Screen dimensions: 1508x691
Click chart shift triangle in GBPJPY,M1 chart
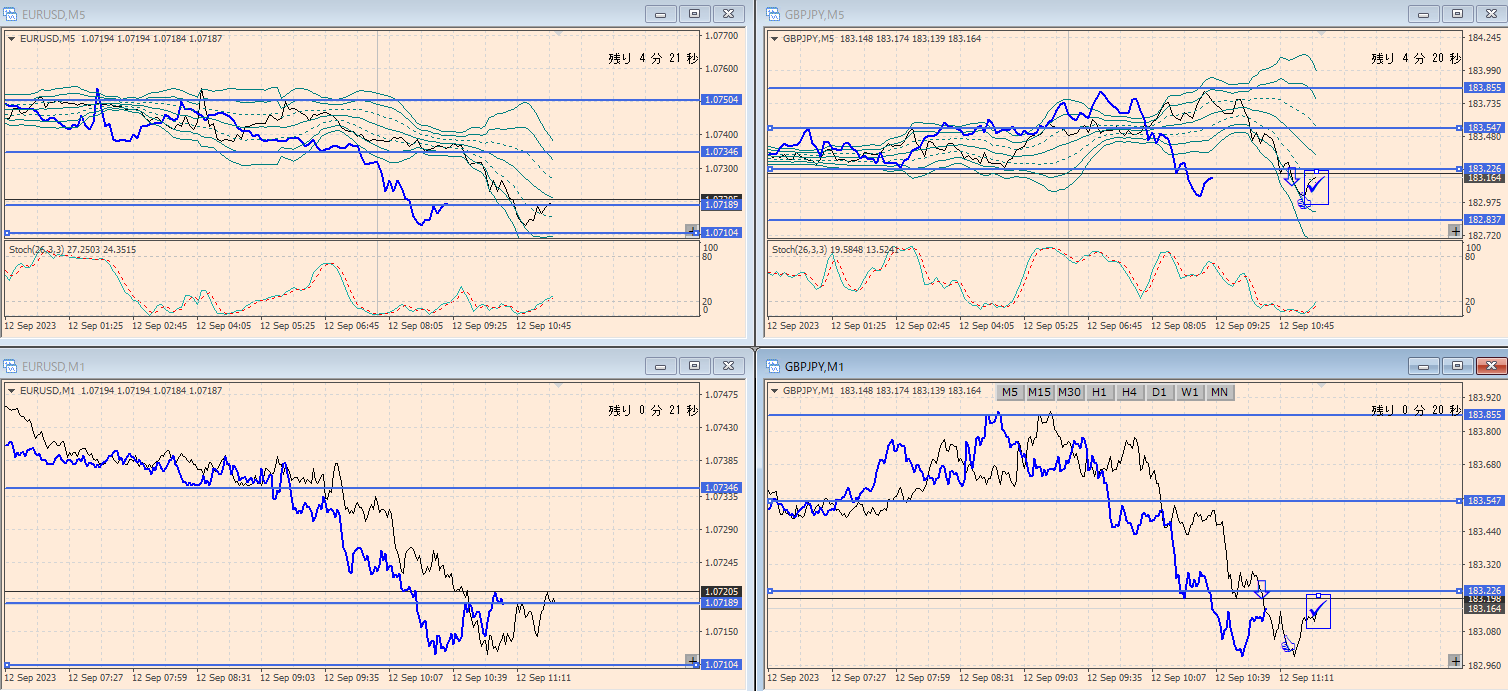tap(1321, 386)
